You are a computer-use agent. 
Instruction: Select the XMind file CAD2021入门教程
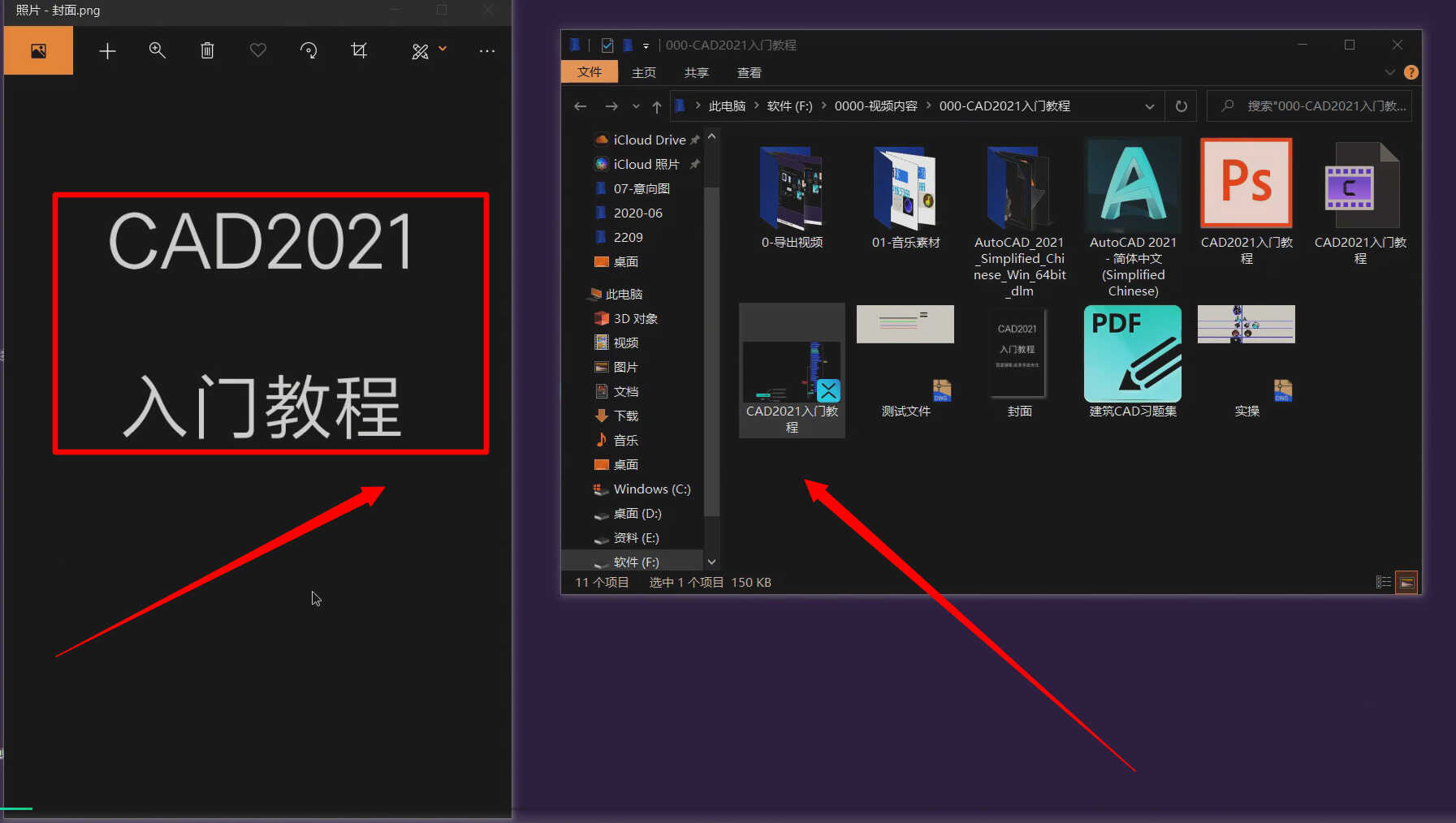792,370
